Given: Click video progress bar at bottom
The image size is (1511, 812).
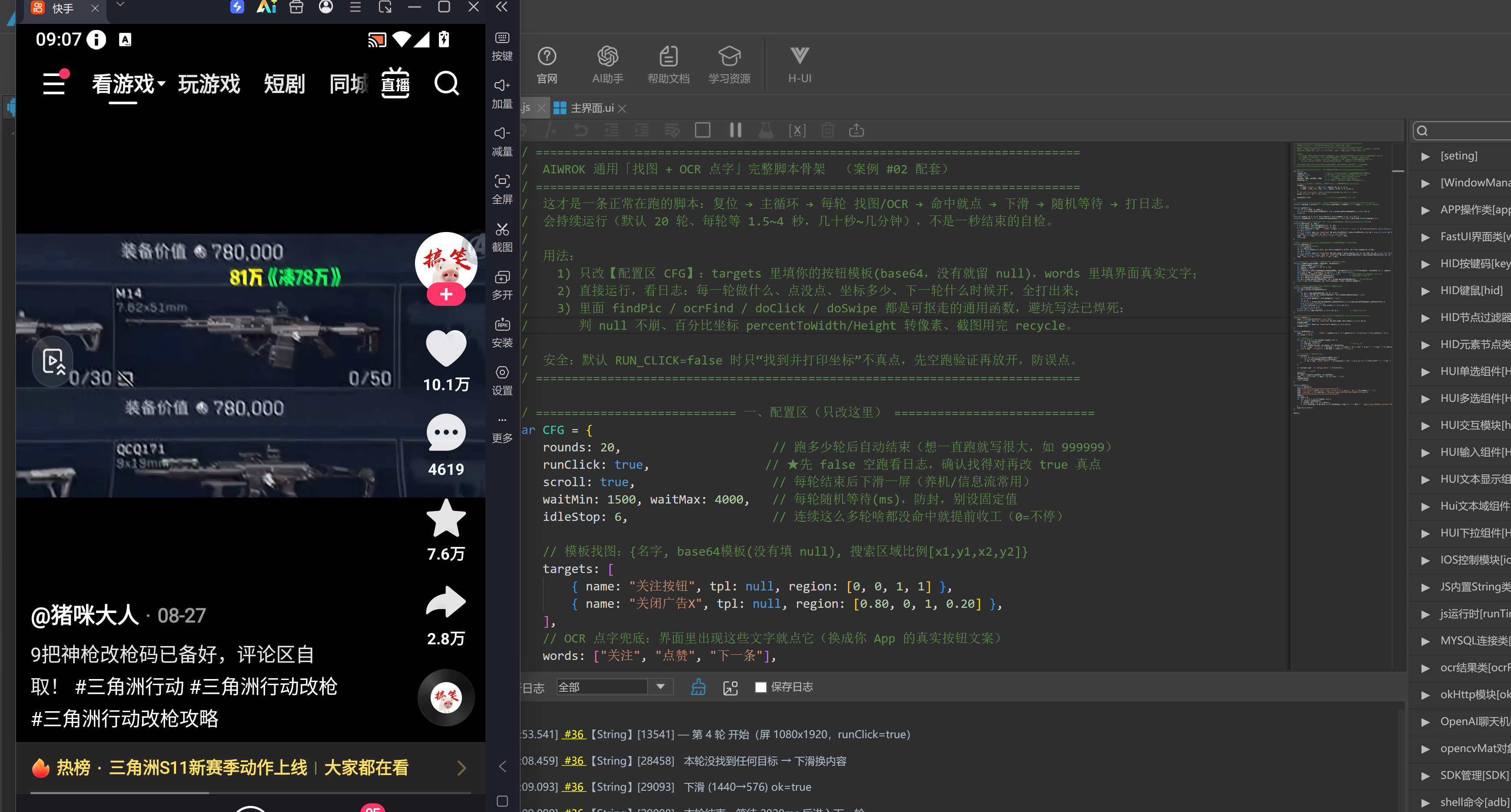Looking at the screenshot, I should pos(250,792).
